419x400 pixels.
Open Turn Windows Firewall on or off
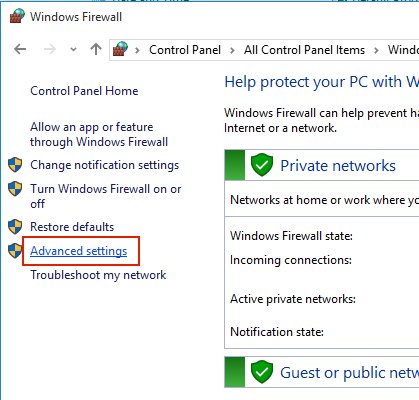click(106, 196)
